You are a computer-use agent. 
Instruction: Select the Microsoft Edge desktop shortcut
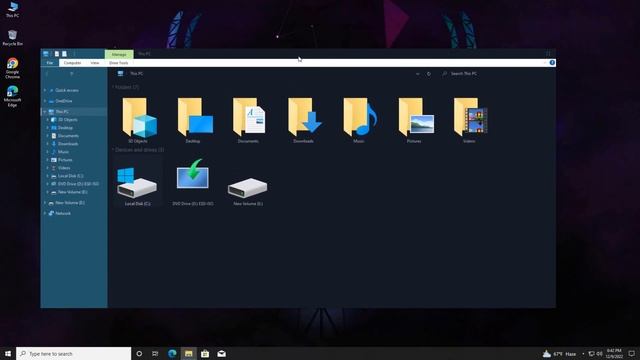point(13,96)
